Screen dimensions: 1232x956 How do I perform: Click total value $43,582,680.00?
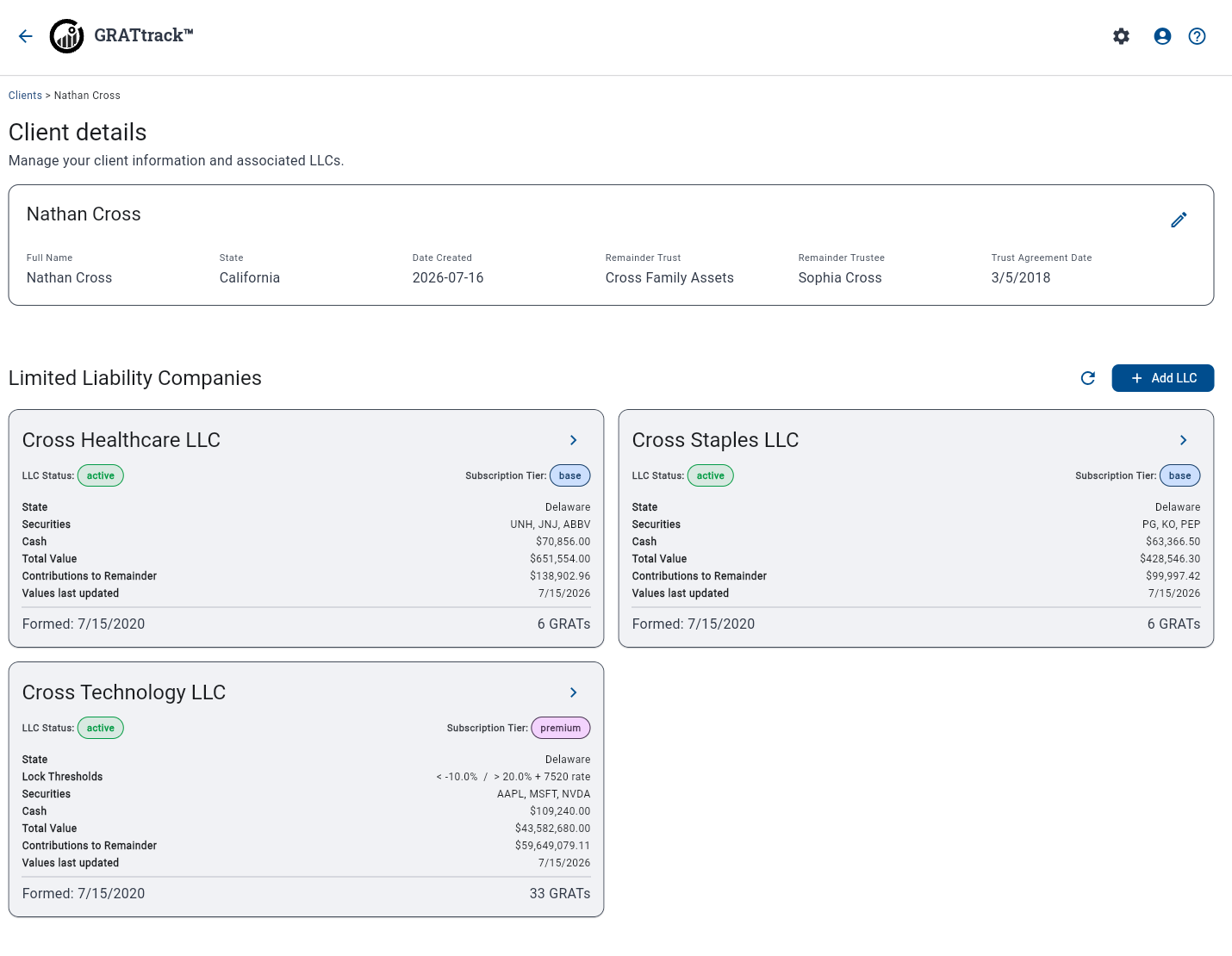click(553, 829)
